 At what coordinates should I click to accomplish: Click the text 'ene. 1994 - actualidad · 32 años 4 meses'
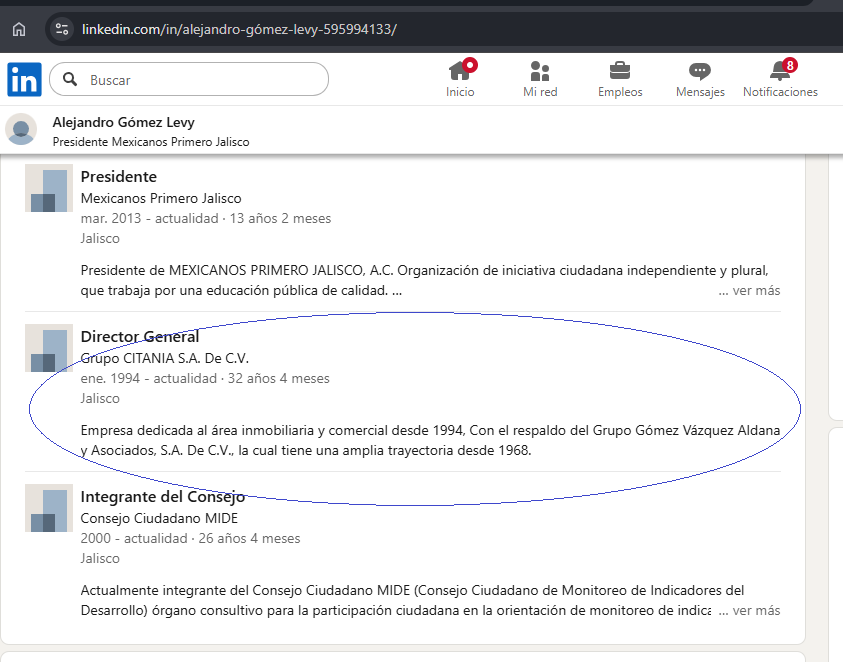coord(205,379)
